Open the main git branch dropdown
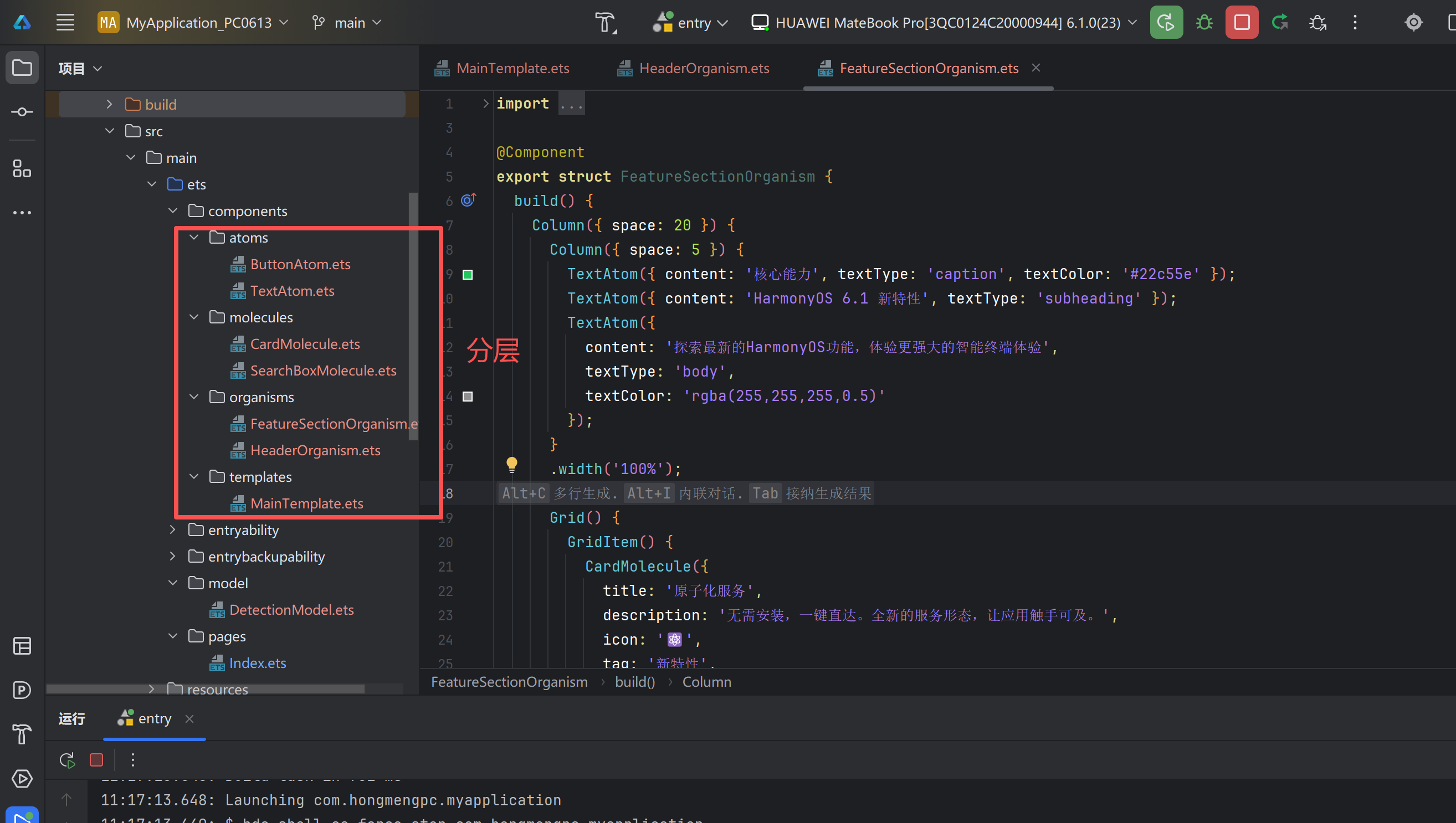This screenshot has height=823, width=1456. click(x=347, y=23)
